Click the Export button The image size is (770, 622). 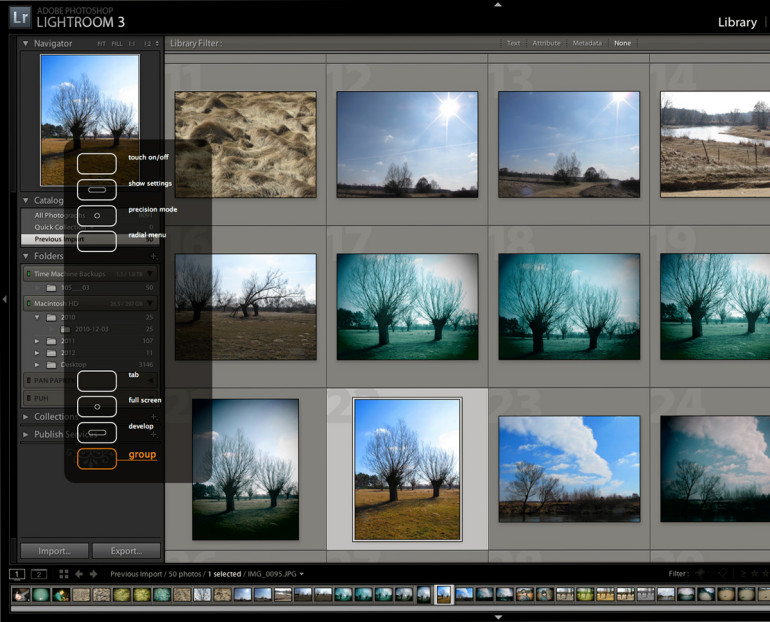tap(126, 551)
